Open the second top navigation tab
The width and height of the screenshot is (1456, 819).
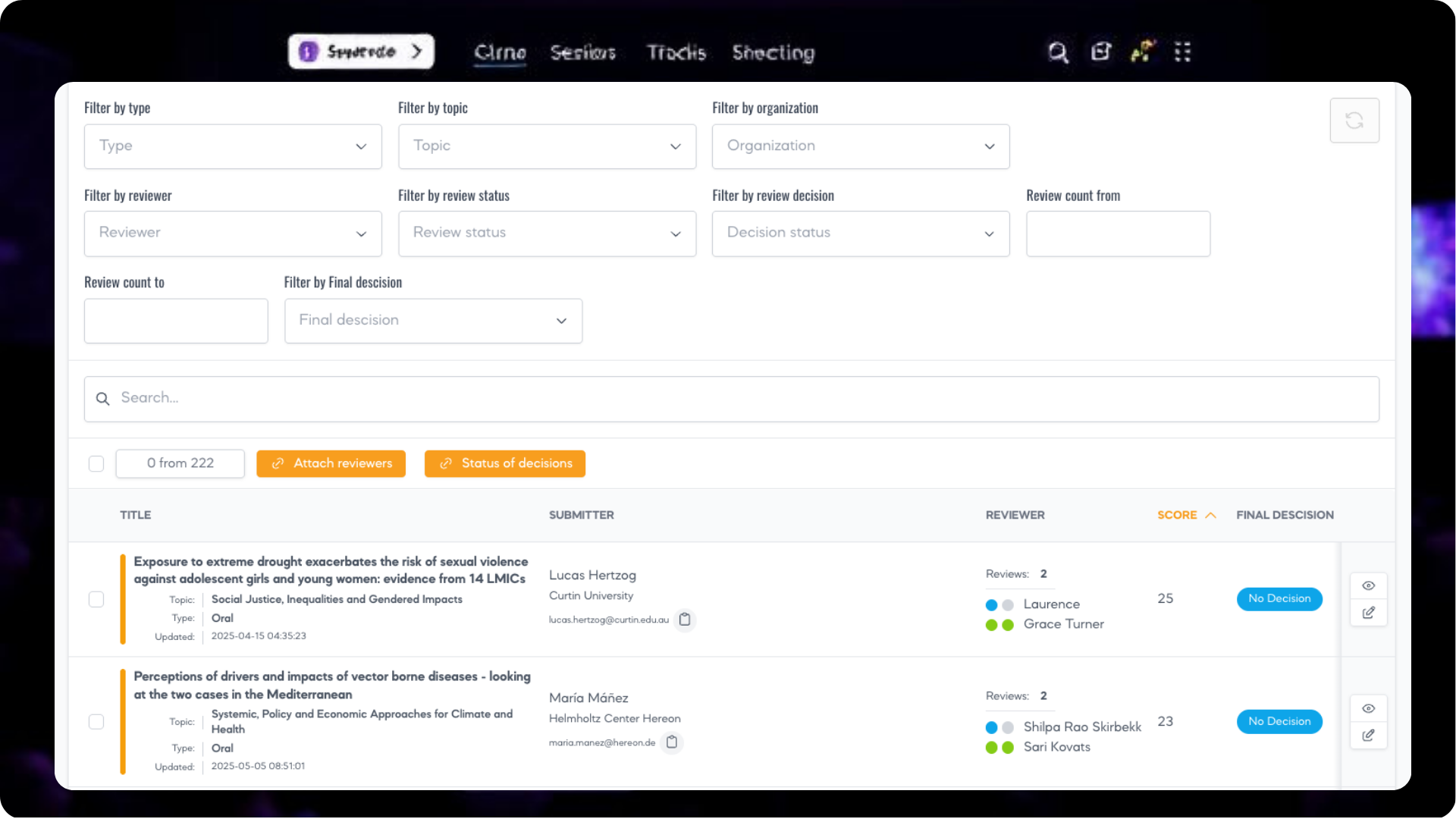click(582, 52)
